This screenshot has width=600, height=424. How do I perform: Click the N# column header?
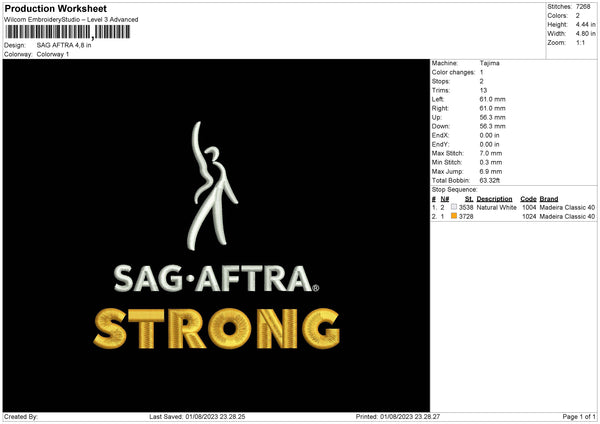coord(445,199)
